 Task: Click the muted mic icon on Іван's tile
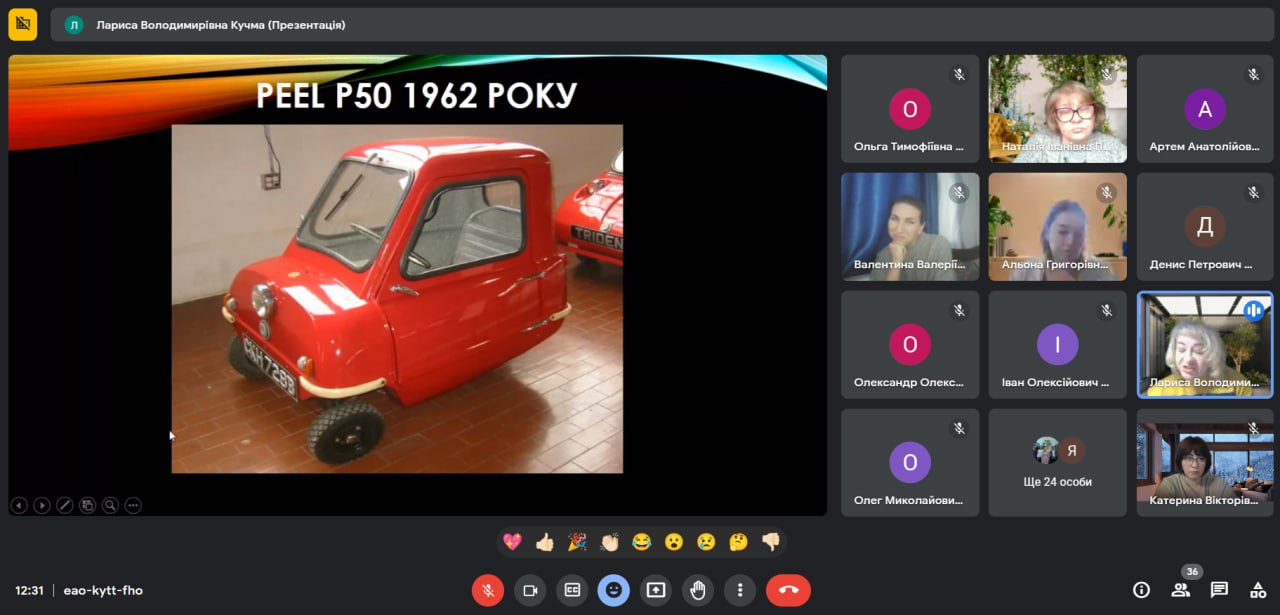(1106, 311)
